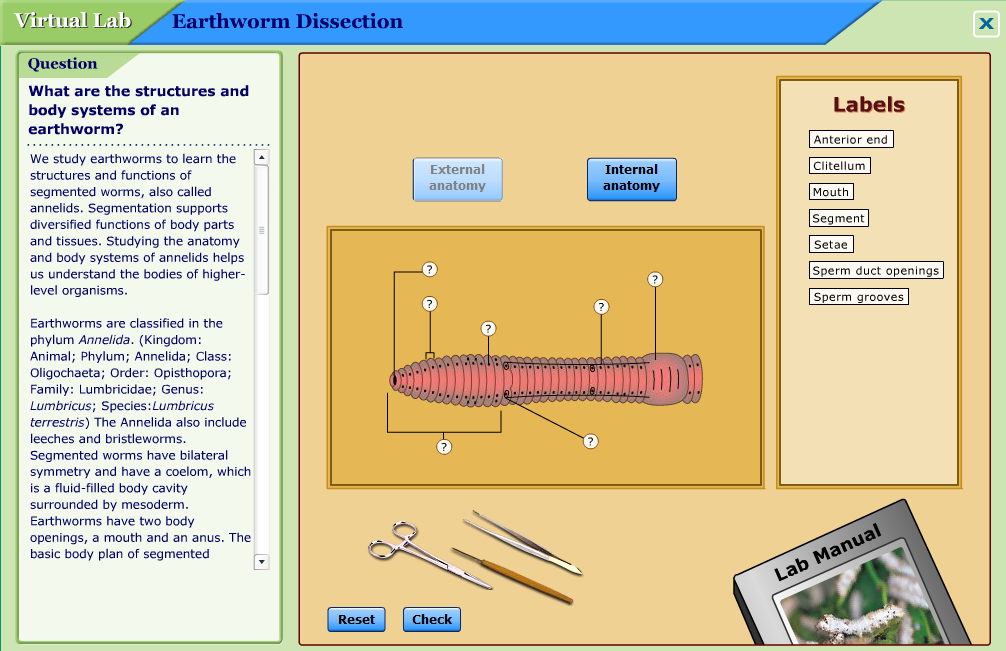Click the 'Earthworm Dissection' title
Viewport: 1006px width, 651px height.
(287, 21)
